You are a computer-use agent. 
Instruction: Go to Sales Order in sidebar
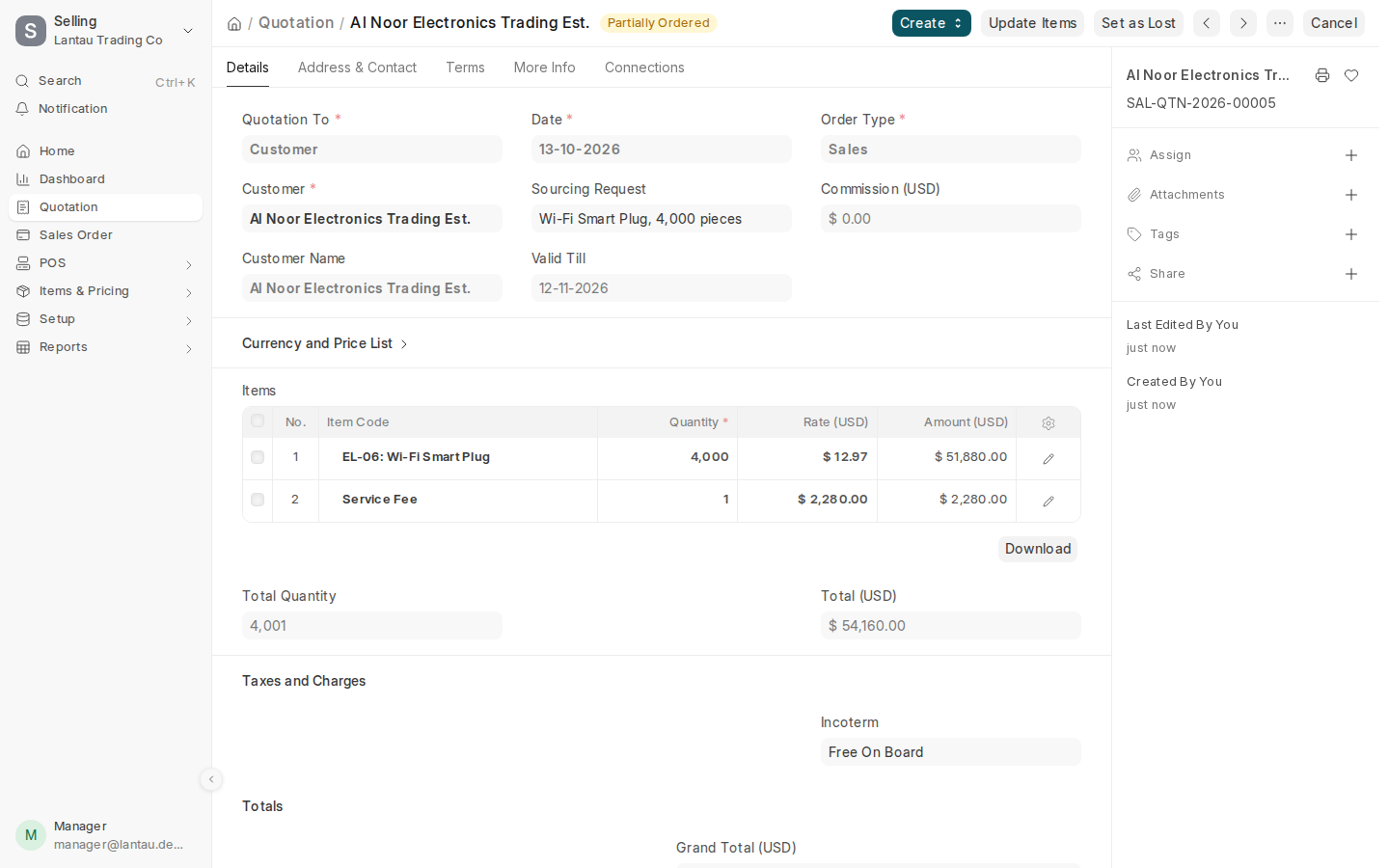[105, 235]
